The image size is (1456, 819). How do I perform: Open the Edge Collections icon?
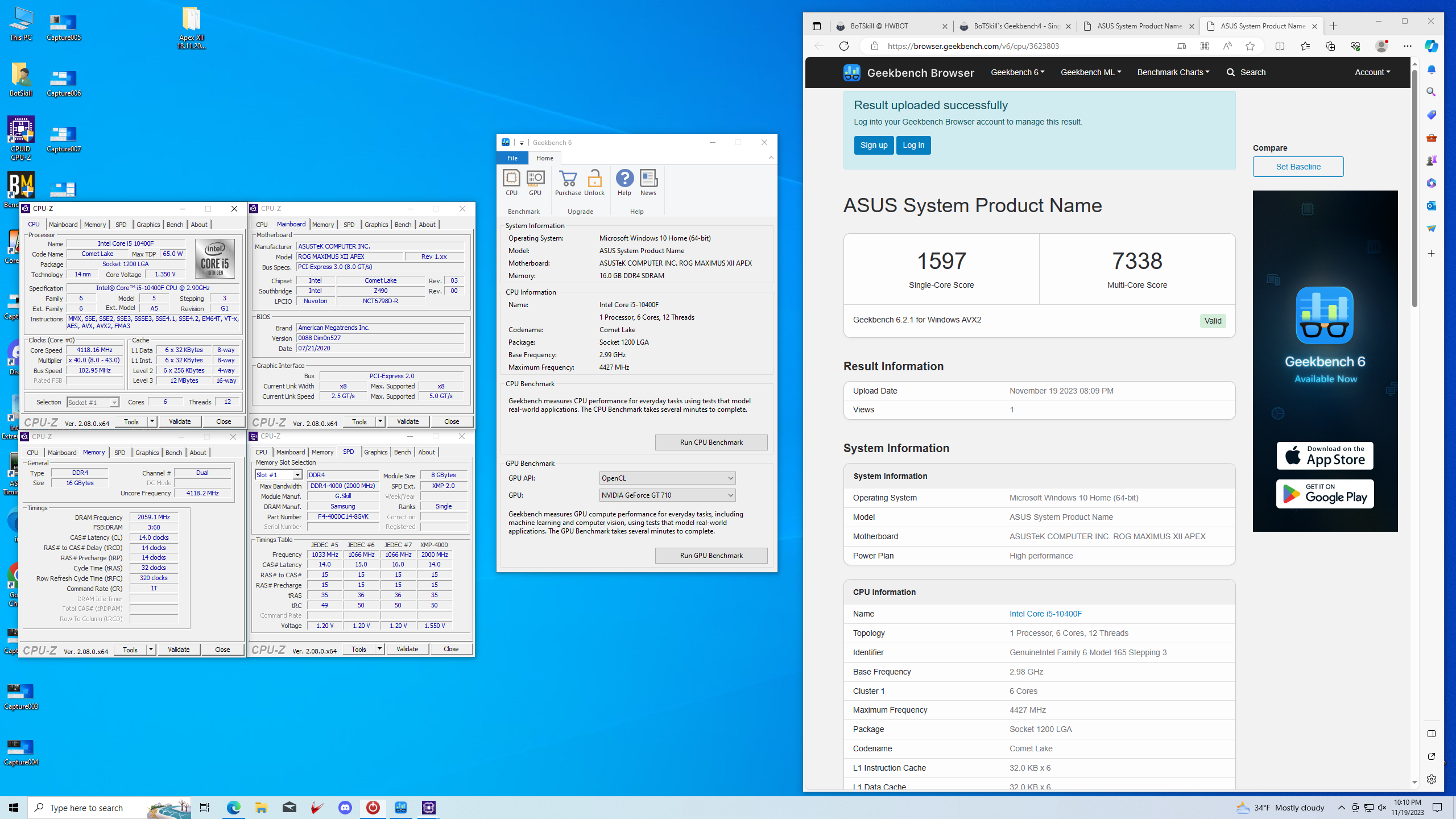tap(1330, 46)
